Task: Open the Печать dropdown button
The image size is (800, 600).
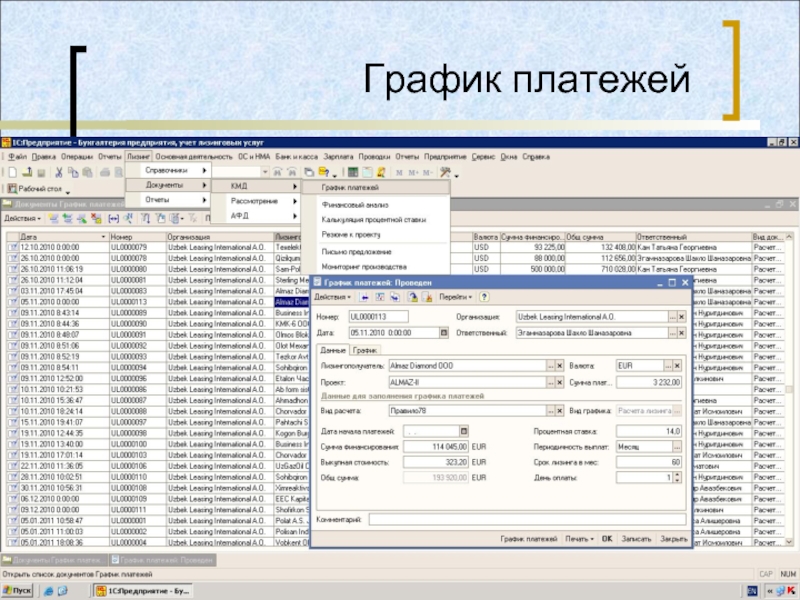Action: [579, 539]
